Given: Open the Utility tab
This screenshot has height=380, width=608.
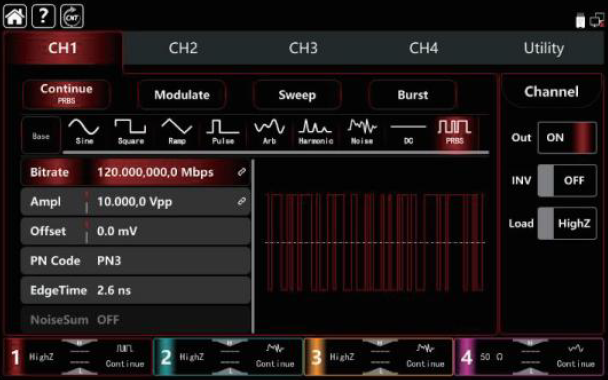Looking at the screenshot, I should coord(544,48).
